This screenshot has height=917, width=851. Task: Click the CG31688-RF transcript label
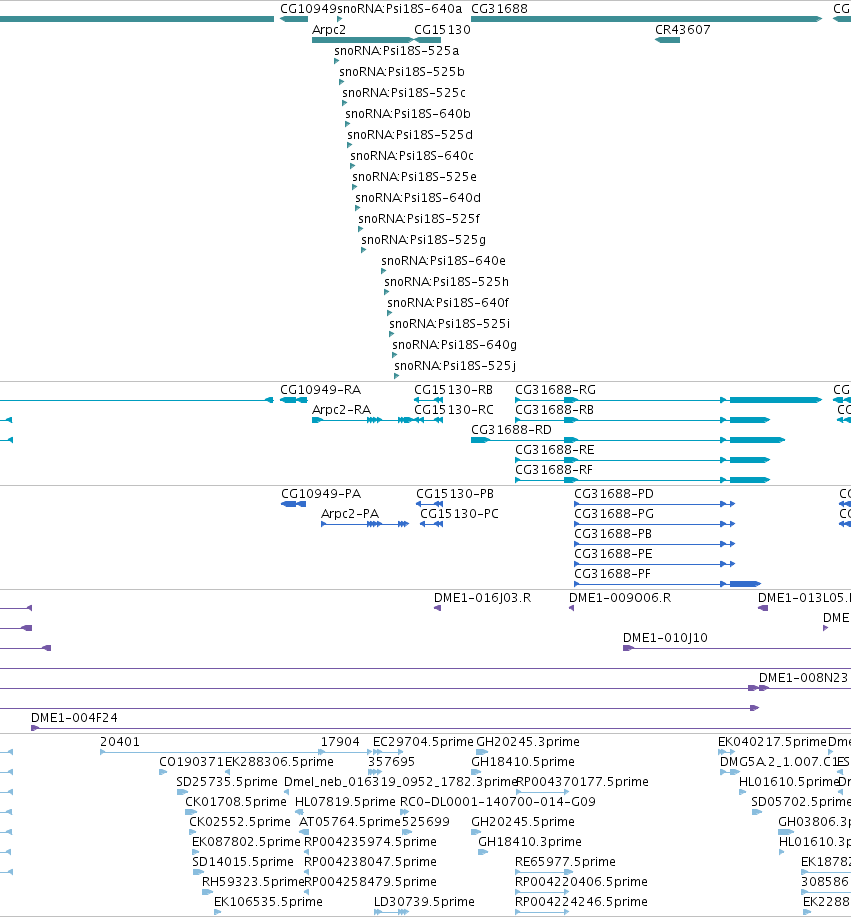tap(554, 470)
